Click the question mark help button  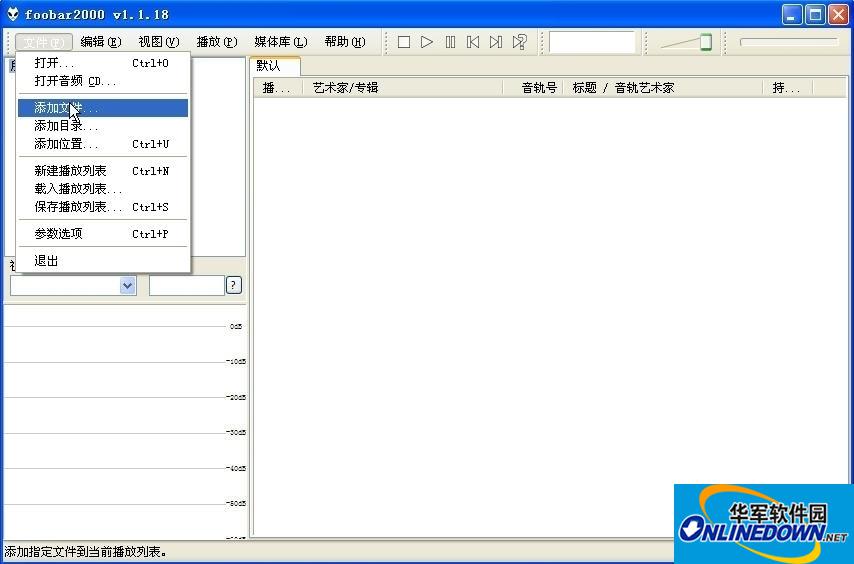(234, 285)
